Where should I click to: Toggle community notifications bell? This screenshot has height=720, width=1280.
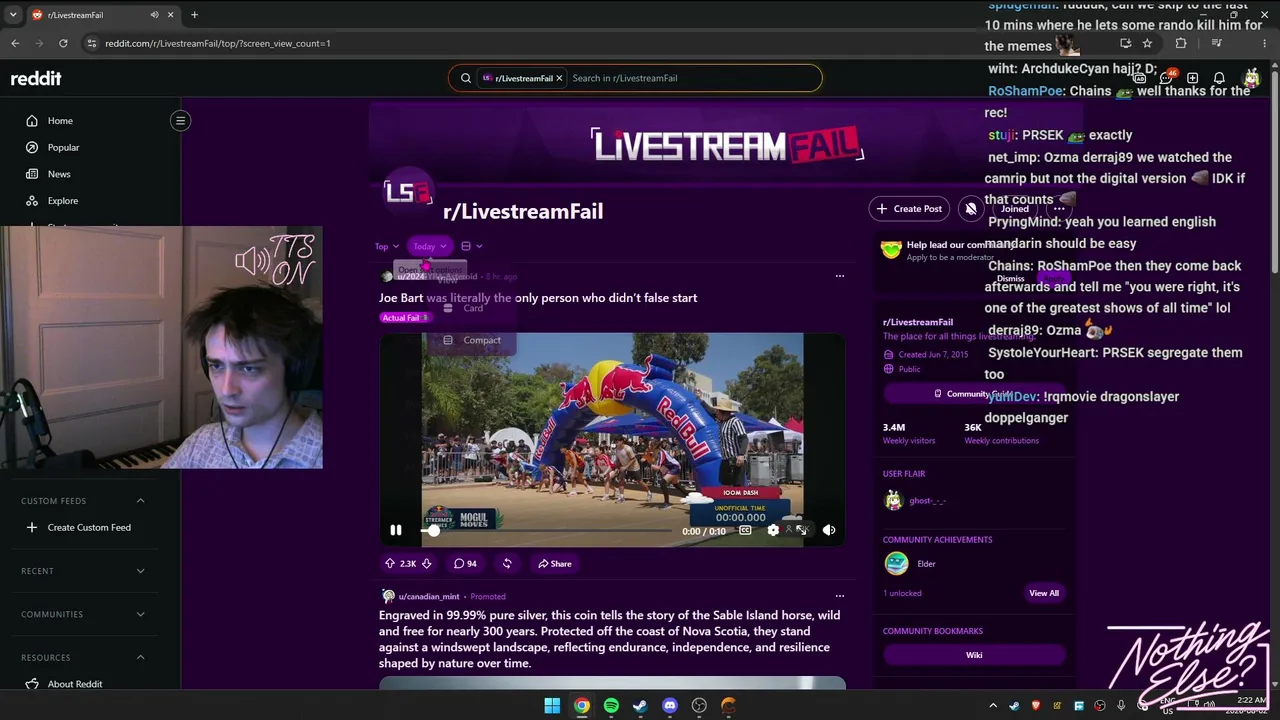(x=970, y=209)
